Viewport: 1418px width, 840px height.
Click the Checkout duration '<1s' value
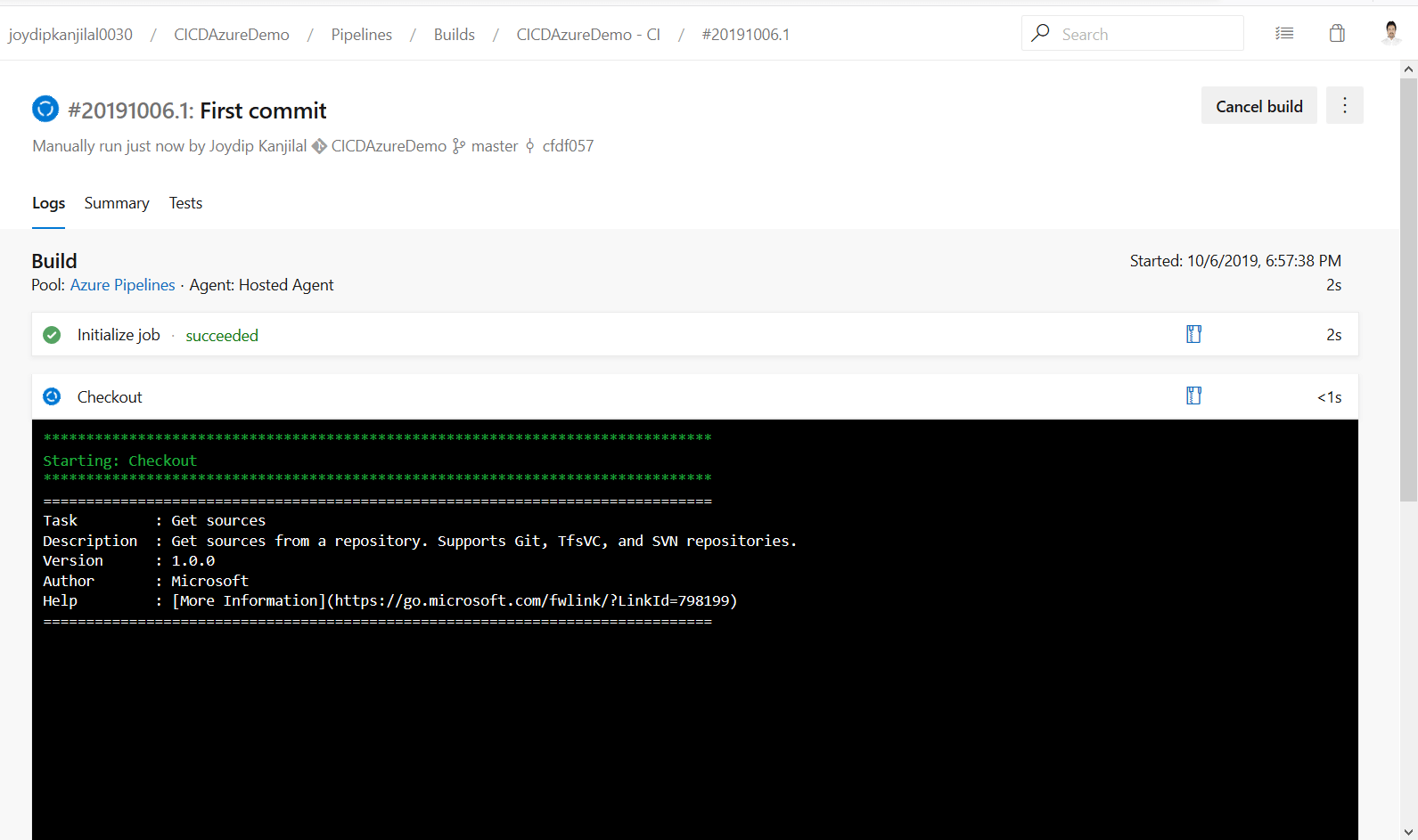[x=1329, y=397]
